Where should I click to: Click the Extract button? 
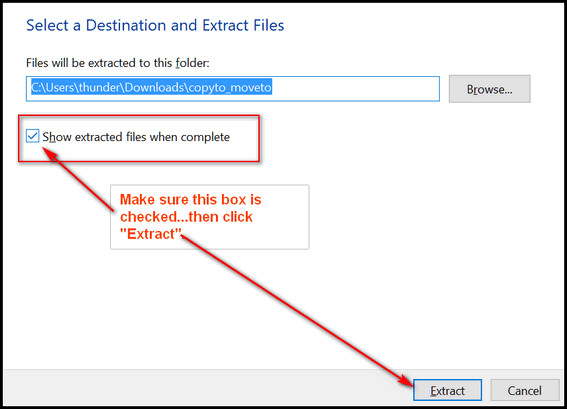(447, 390)
